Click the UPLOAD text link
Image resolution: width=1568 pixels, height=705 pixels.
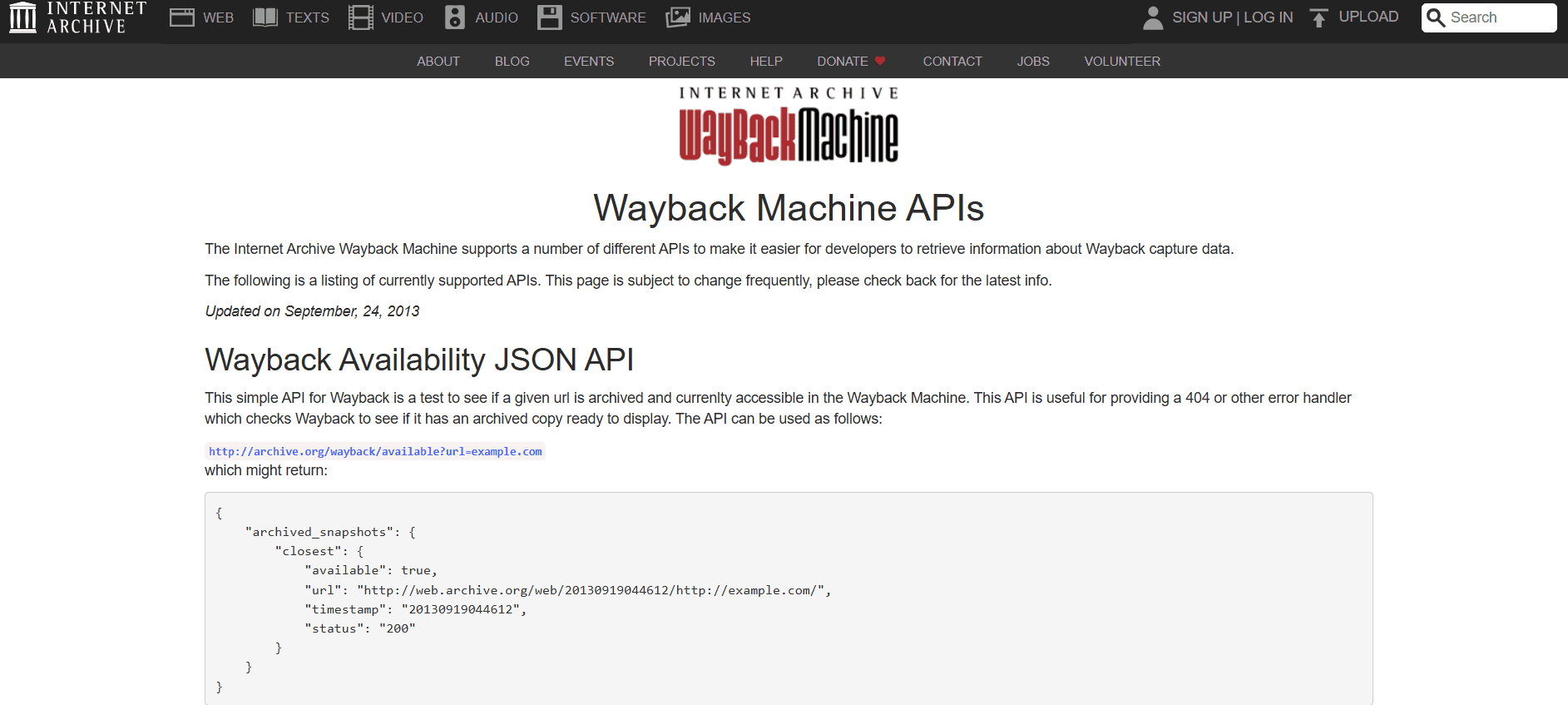(1368, 17)
